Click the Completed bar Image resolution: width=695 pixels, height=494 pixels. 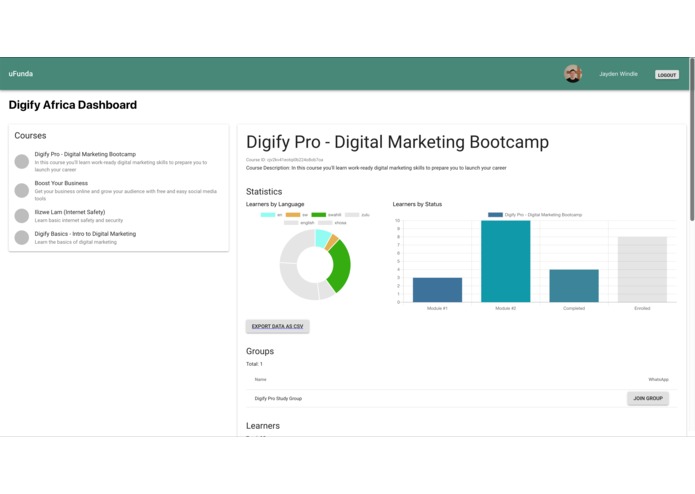point(574,286)
